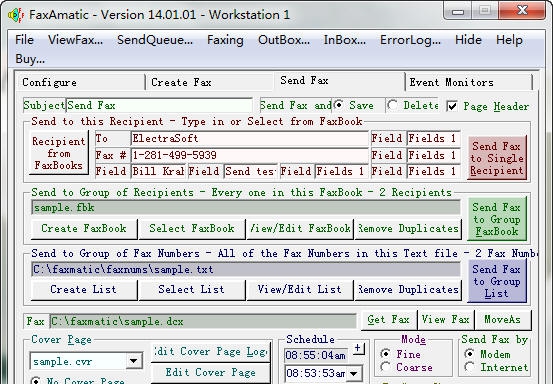The image size is (553, 384).
Task: Click the Send test field
Action: [251, 171]
